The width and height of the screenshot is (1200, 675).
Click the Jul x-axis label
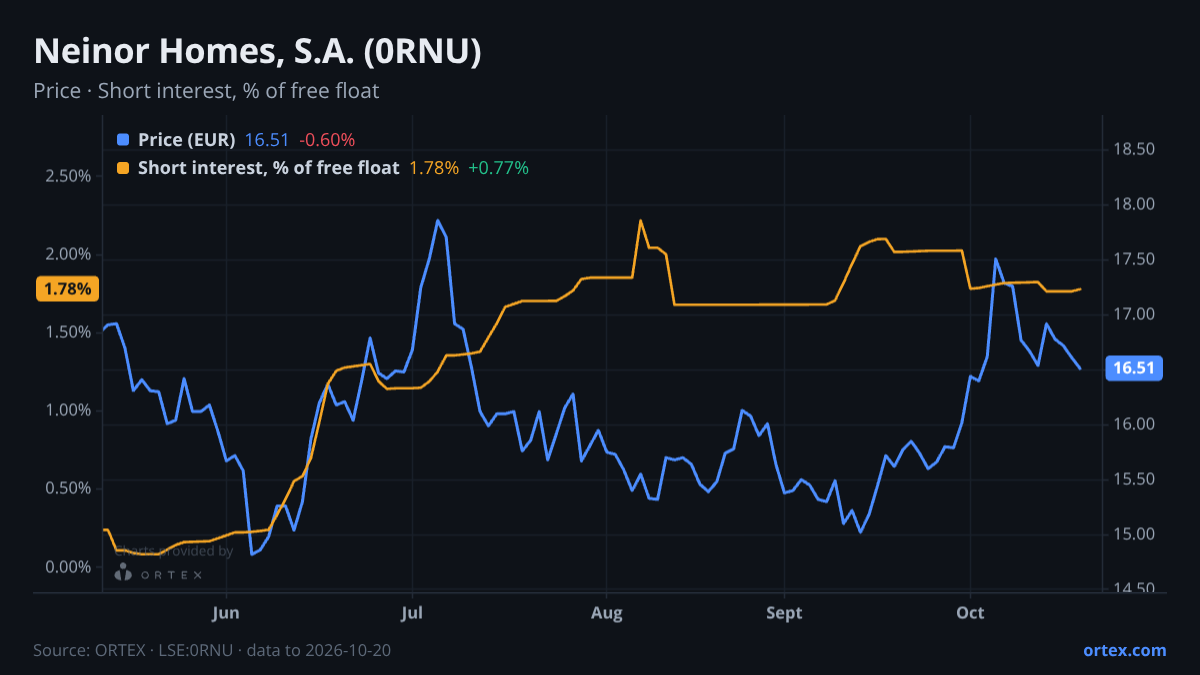coord(411,613)
